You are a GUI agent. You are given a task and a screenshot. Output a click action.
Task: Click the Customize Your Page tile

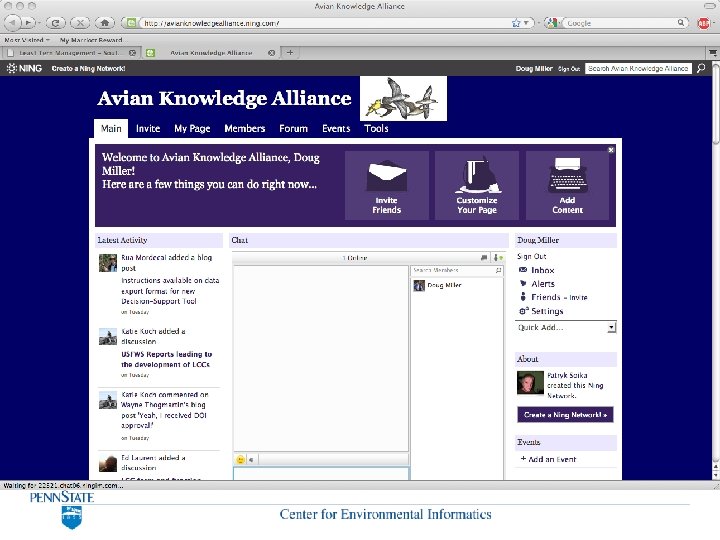(x=477, y=186)
